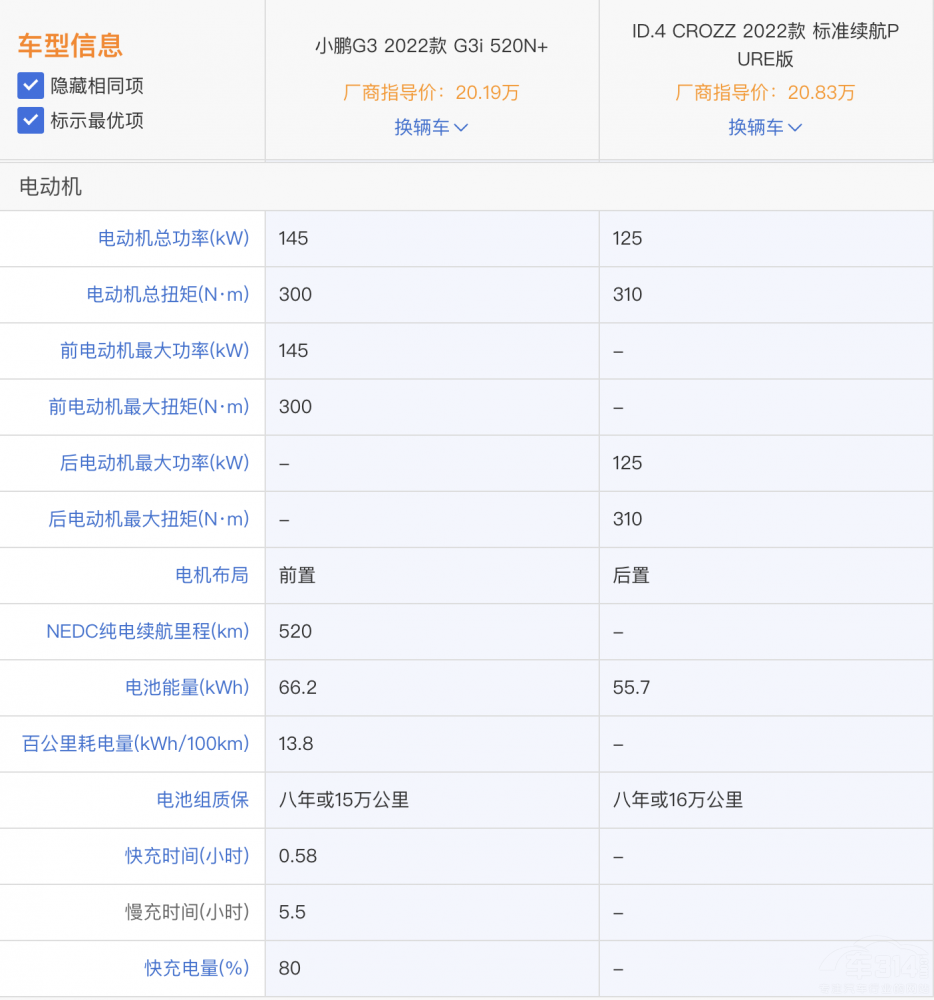The width and height of the screenshot is (934, 1000).
Task: Select 百公里耗电量(kWh/100km) parameter label
Action: coord(135,743)
